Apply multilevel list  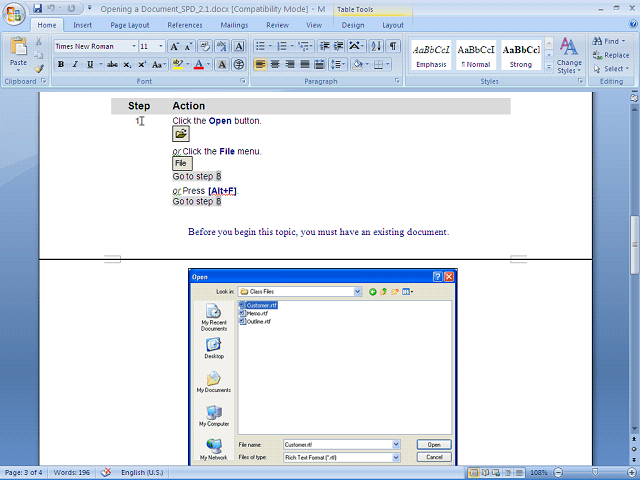pos(304,46)
